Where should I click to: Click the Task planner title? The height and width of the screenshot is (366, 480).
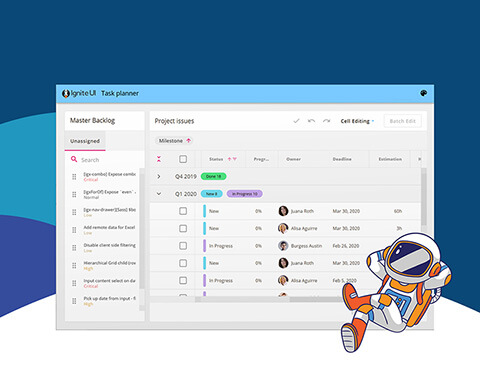120,93
